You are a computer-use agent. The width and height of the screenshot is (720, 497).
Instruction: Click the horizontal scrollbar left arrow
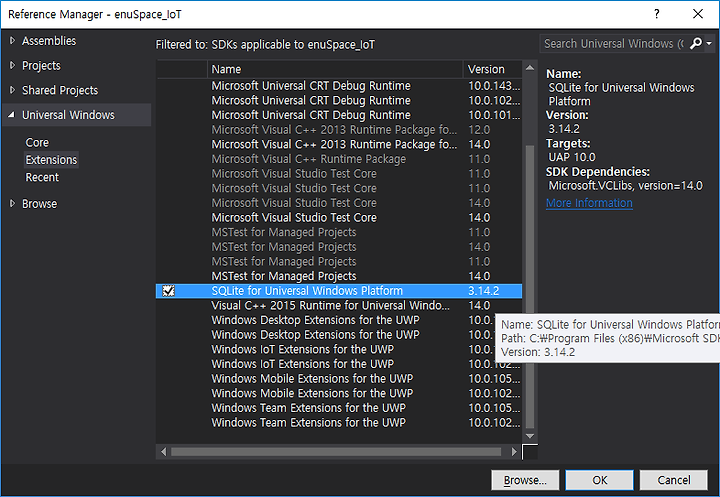[163, 452]
